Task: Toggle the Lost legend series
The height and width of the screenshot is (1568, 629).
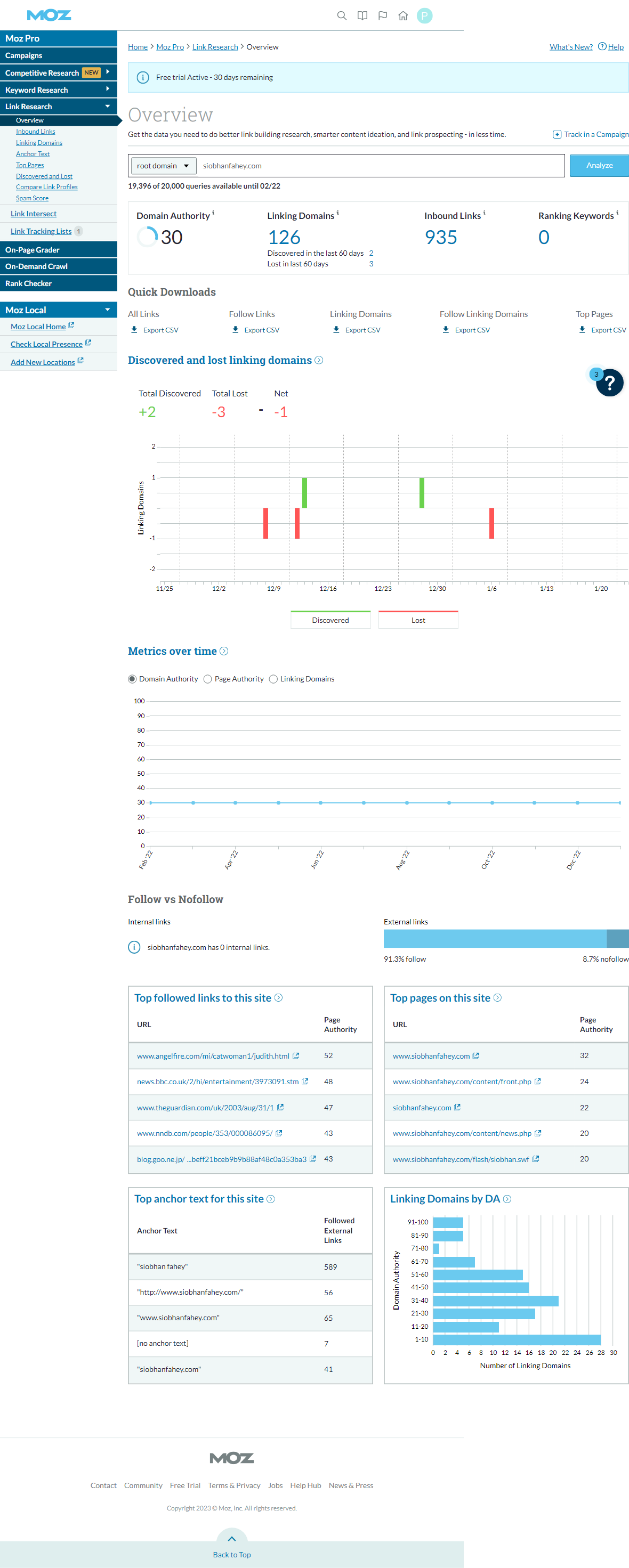Action: (418, 620)
